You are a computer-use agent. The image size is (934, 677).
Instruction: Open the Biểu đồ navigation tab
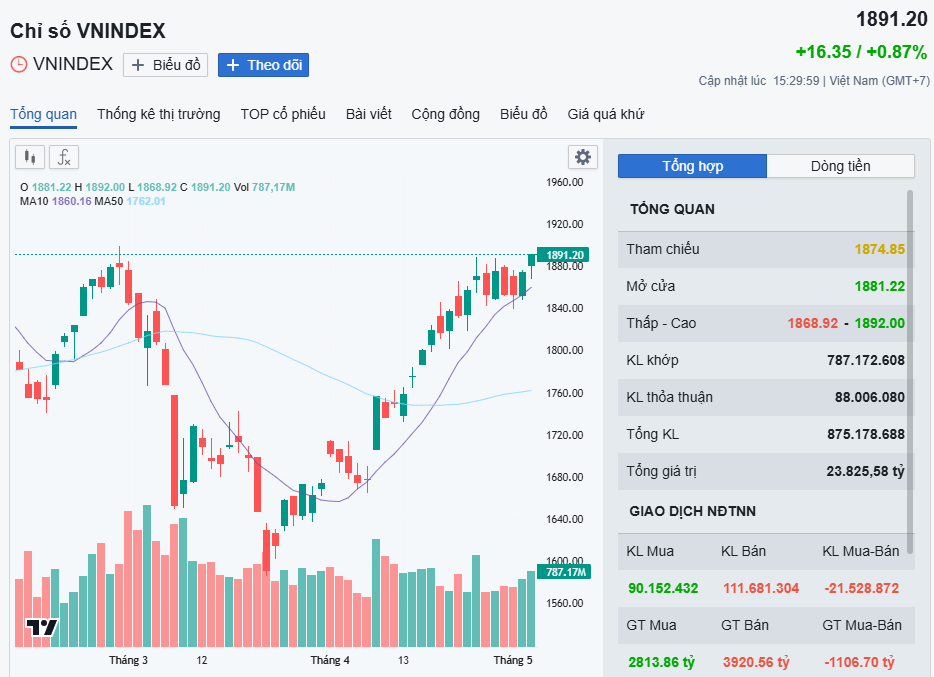point(524,114)
